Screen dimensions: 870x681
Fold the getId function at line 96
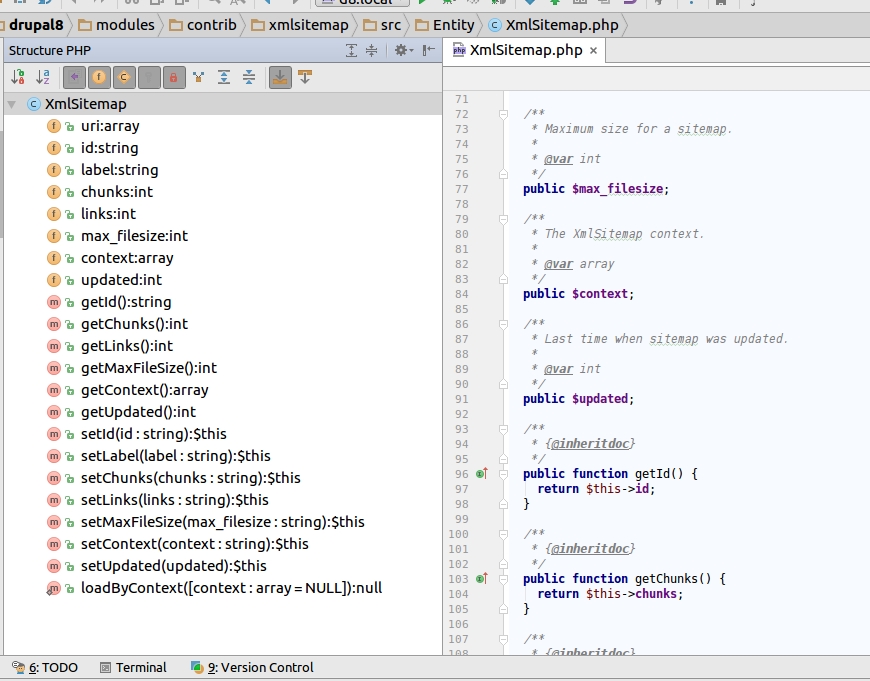[503, 474]
